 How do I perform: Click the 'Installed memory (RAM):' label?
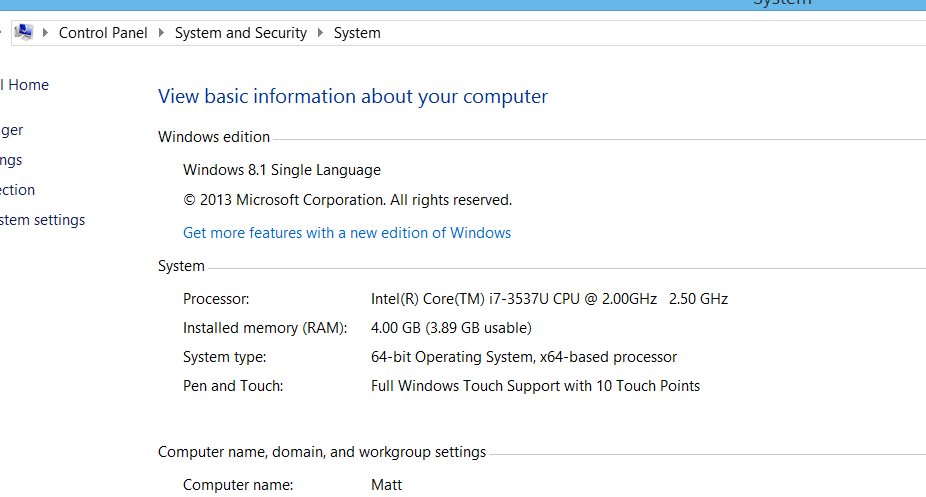point(265,328)
